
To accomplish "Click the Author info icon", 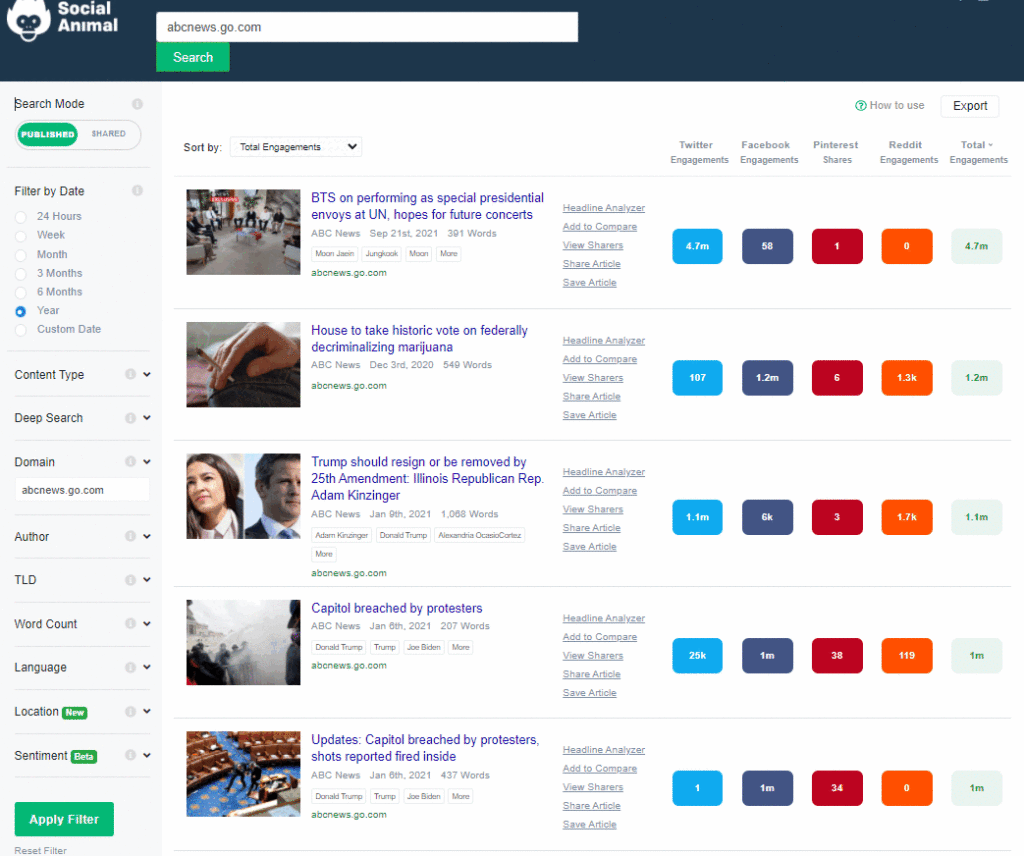I will pos(131,536).
